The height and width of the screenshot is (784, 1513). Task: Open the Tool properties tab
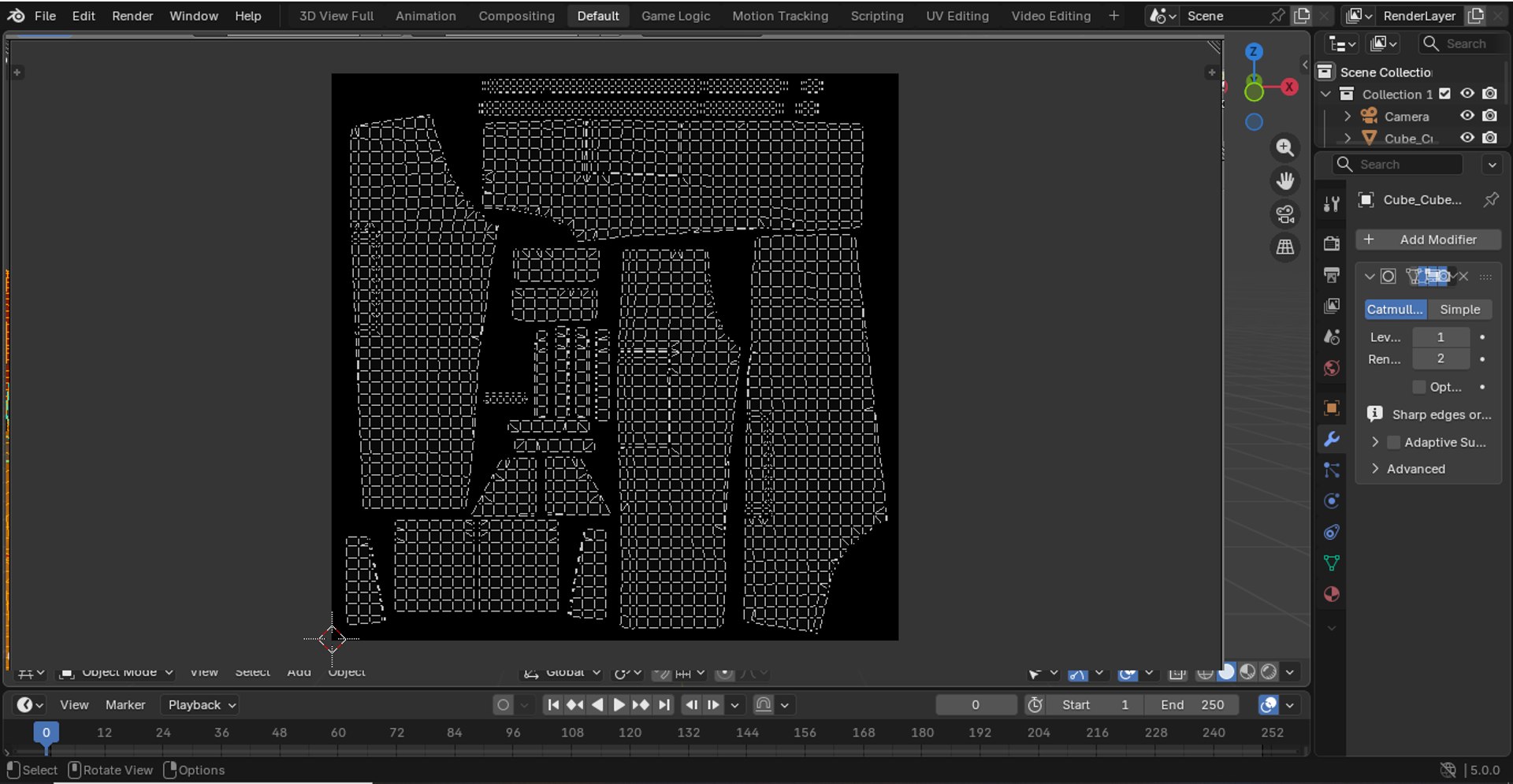[x=1332, y=204]
